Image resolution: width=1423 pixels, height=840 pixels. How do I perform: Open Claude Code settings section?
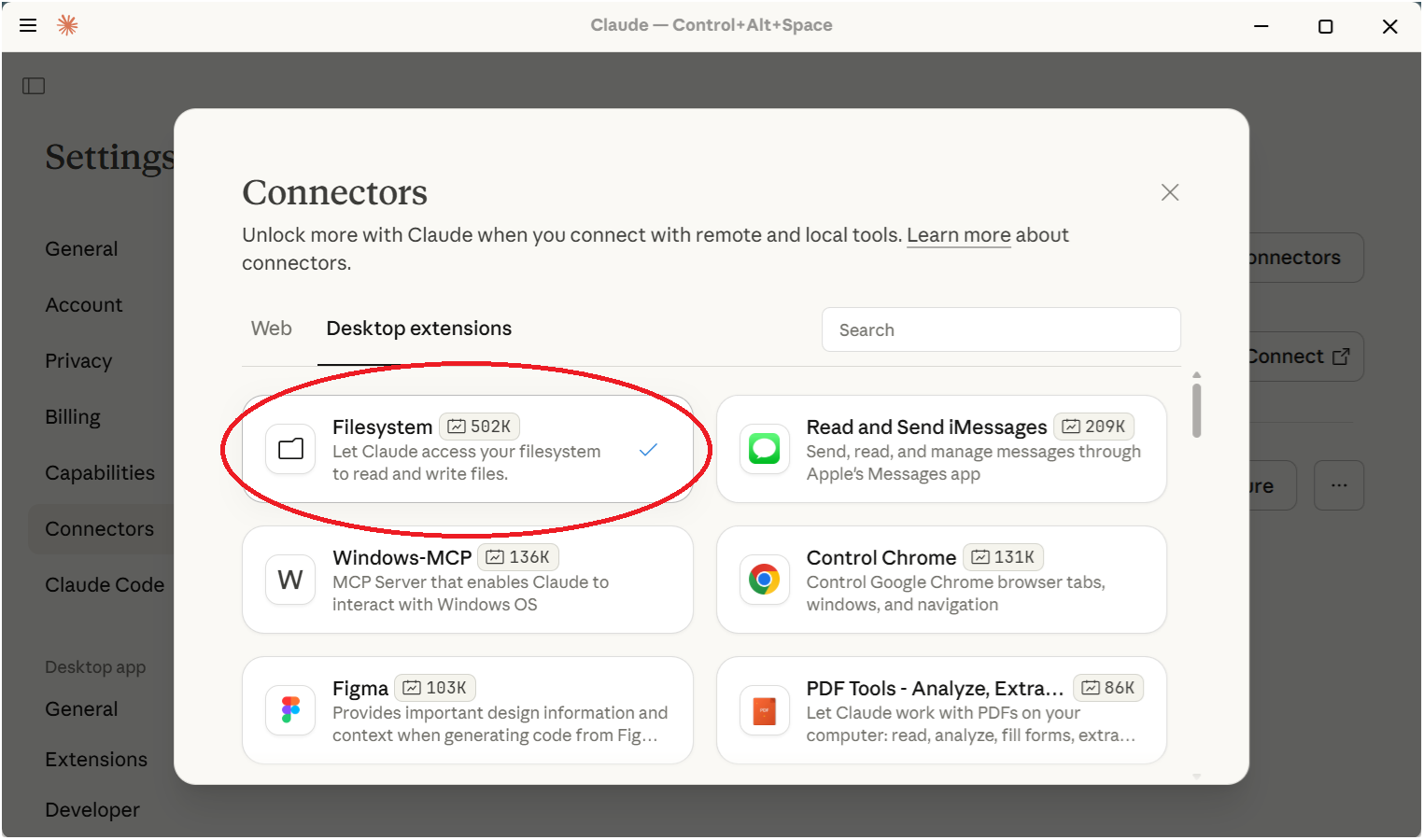[x=105, y=585]
